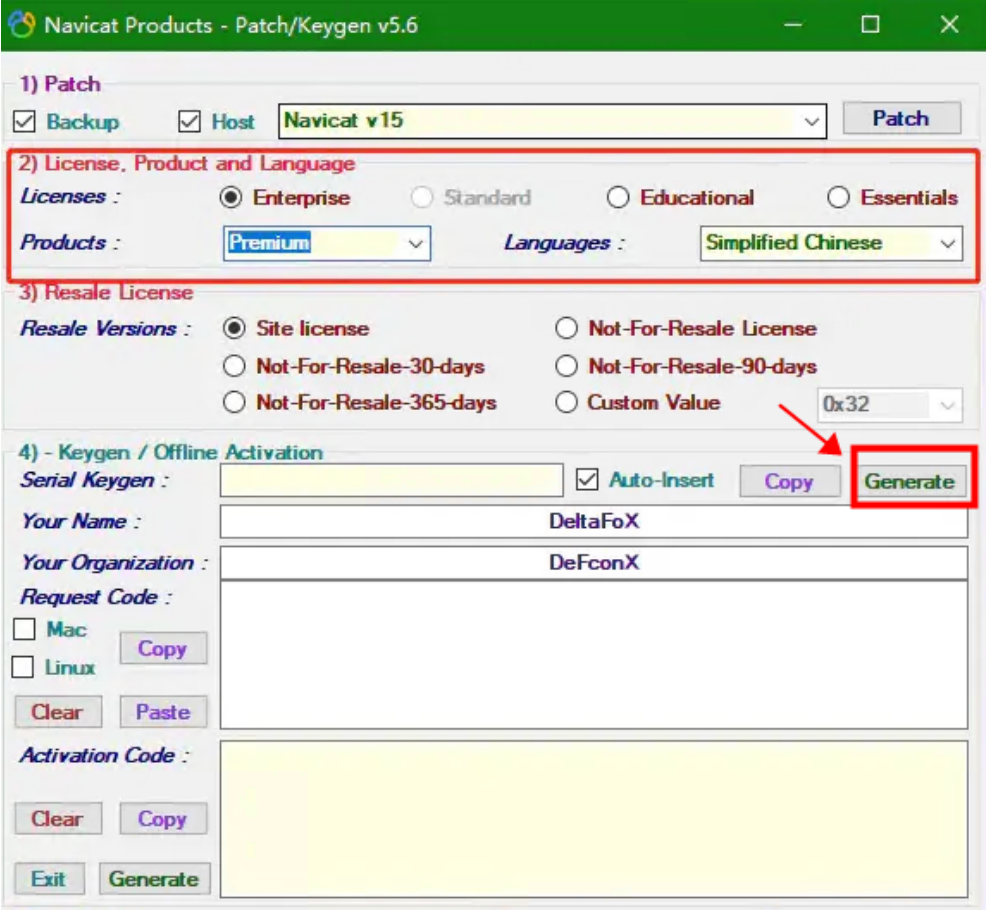
Task: Click the Your Name field with DeltaFoX
Action: [594, 521]
